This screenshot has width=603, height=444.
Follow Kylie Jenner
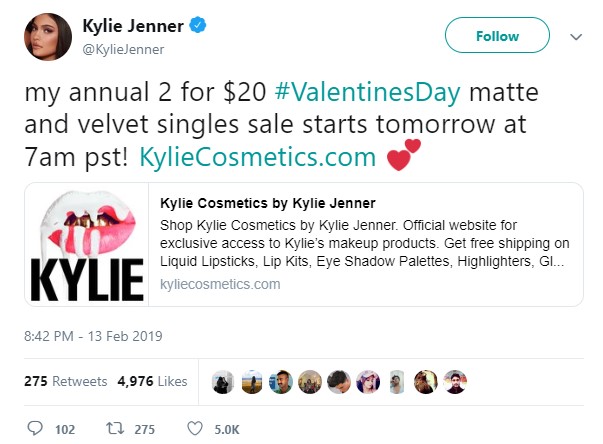click(x=497, y=35)
